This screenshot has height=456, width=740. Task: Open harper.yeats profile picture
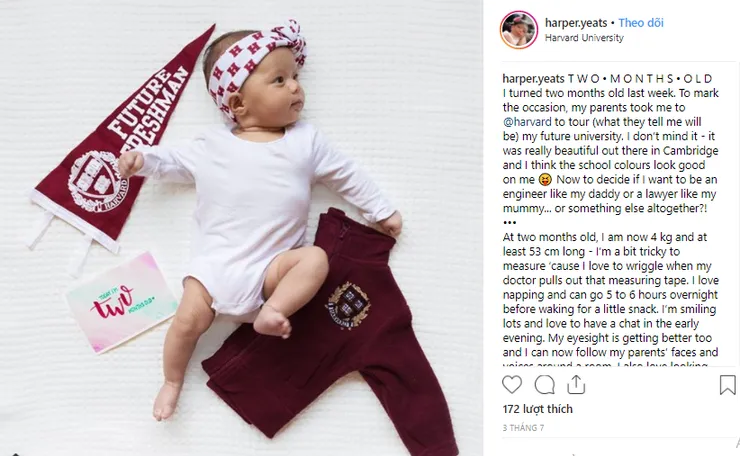pyautogui.click(x=519, y=30)
